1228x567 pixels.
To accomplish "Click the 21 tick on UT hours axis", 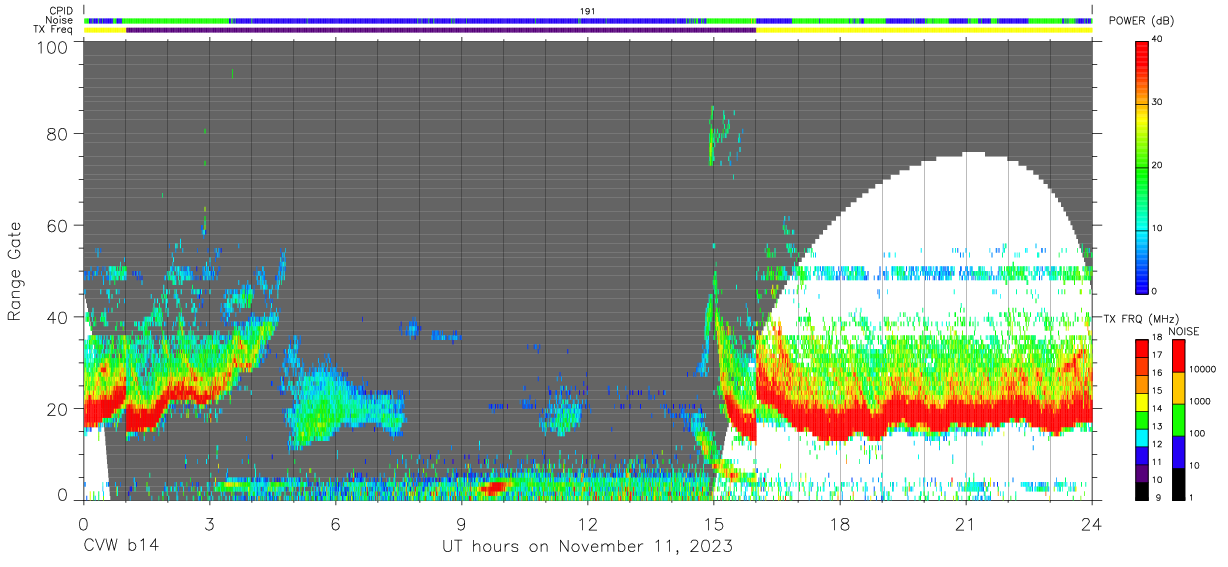I will (x=966, y=524).
